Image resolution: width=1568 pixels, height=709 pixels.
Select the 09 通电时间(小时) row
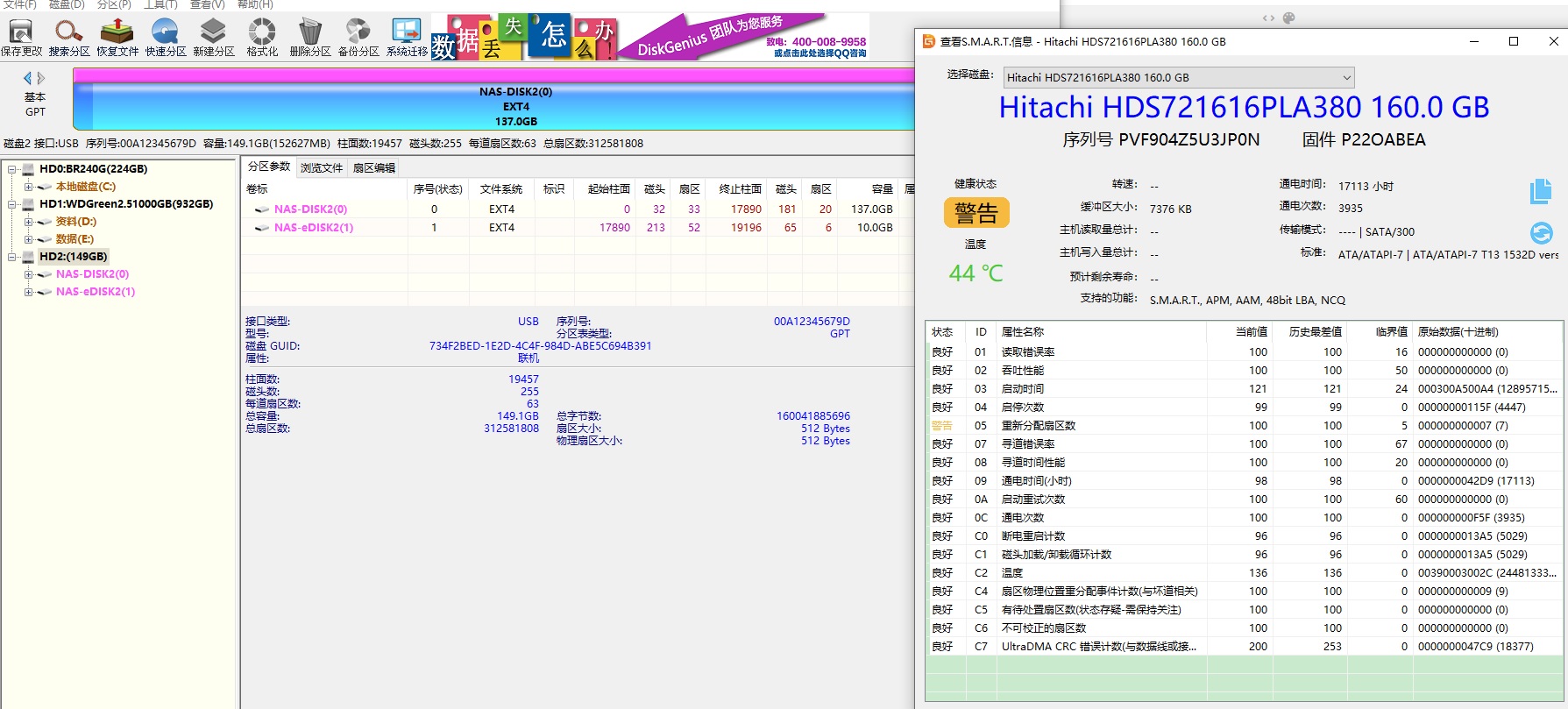pos(1244,481)
